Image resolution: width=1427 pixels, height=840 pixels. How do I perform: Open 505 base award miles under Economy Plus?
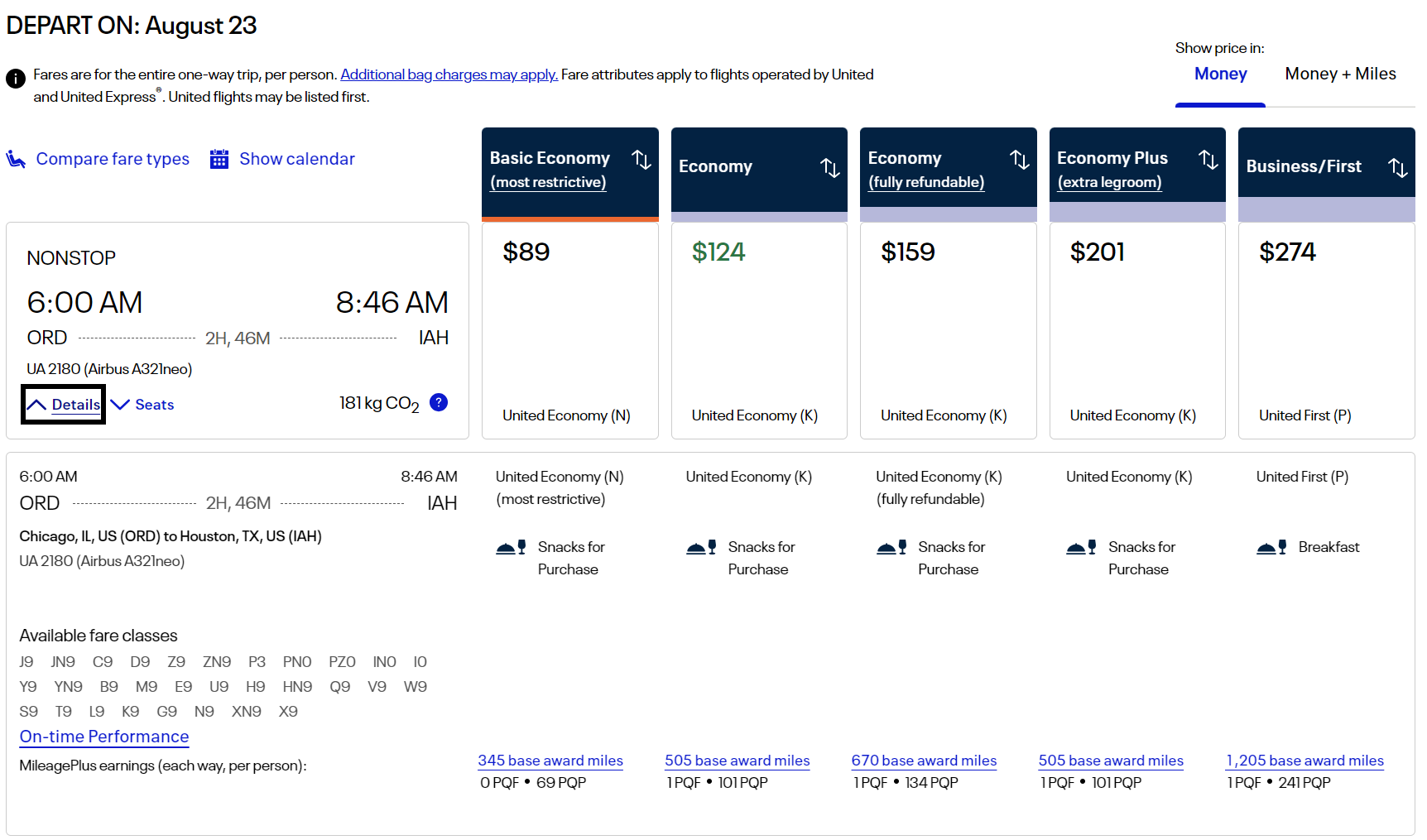click(1111, 761)
